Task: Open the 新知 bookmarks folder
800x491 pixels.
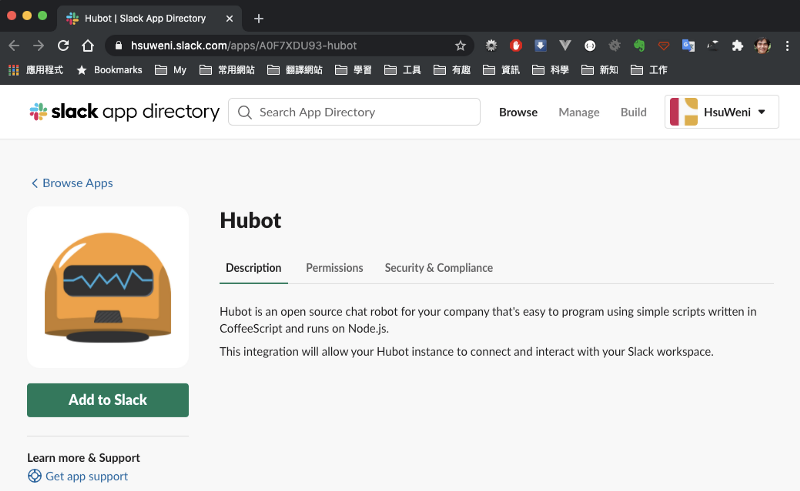Action: pyautogui.click(x=600, y=70)
